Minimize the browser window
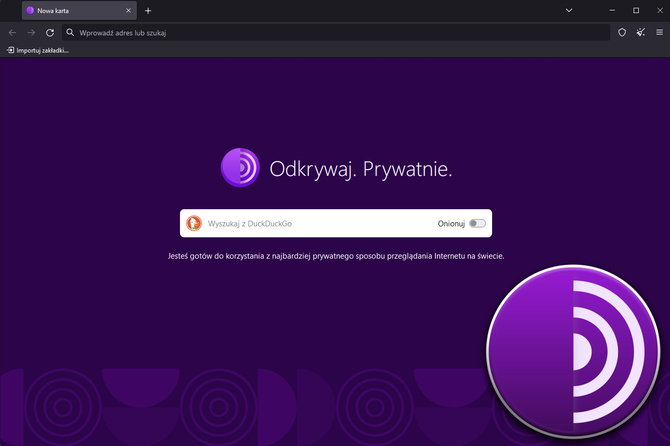The image size is (670, 446). (x=612, y=10)
